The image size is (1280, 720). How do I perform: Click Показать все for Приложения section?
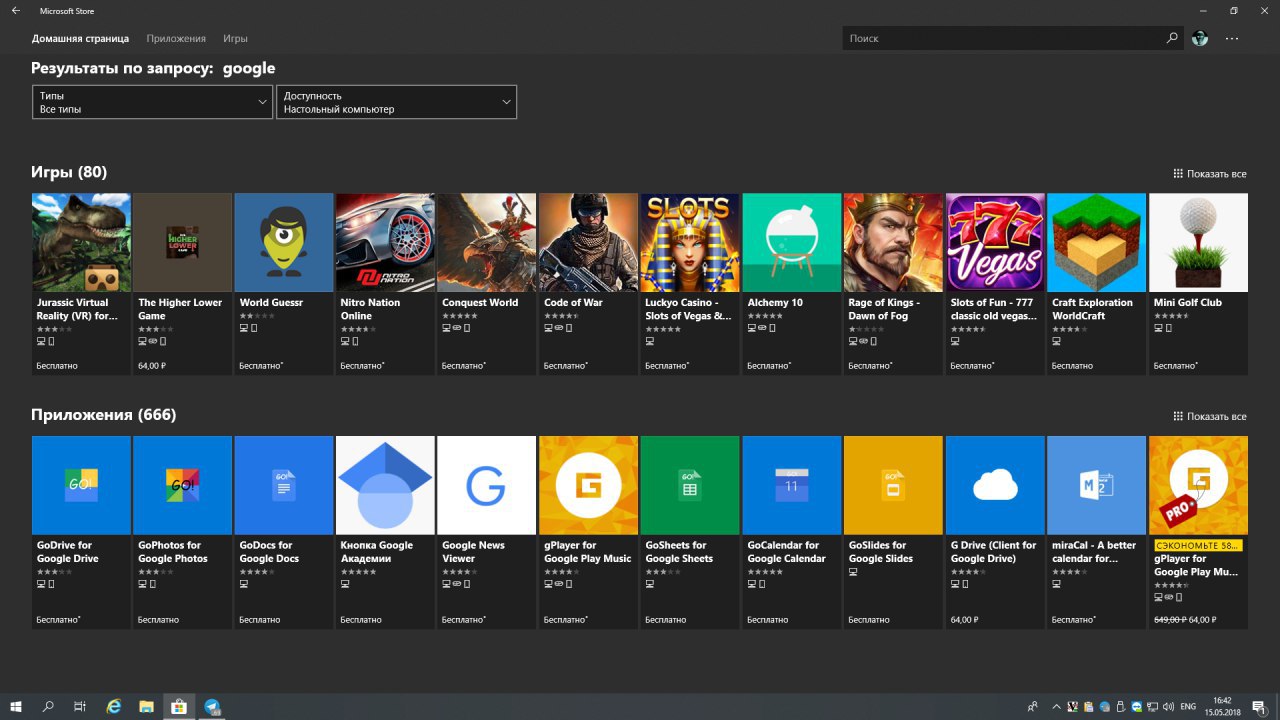1210,416
